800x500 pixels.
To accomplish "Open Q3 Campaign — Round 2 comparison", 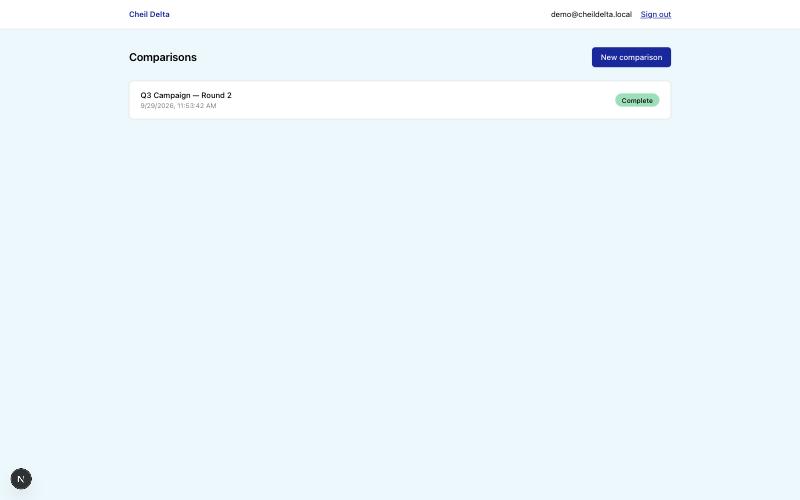I will pyautogui.click(x=400, y=100).
